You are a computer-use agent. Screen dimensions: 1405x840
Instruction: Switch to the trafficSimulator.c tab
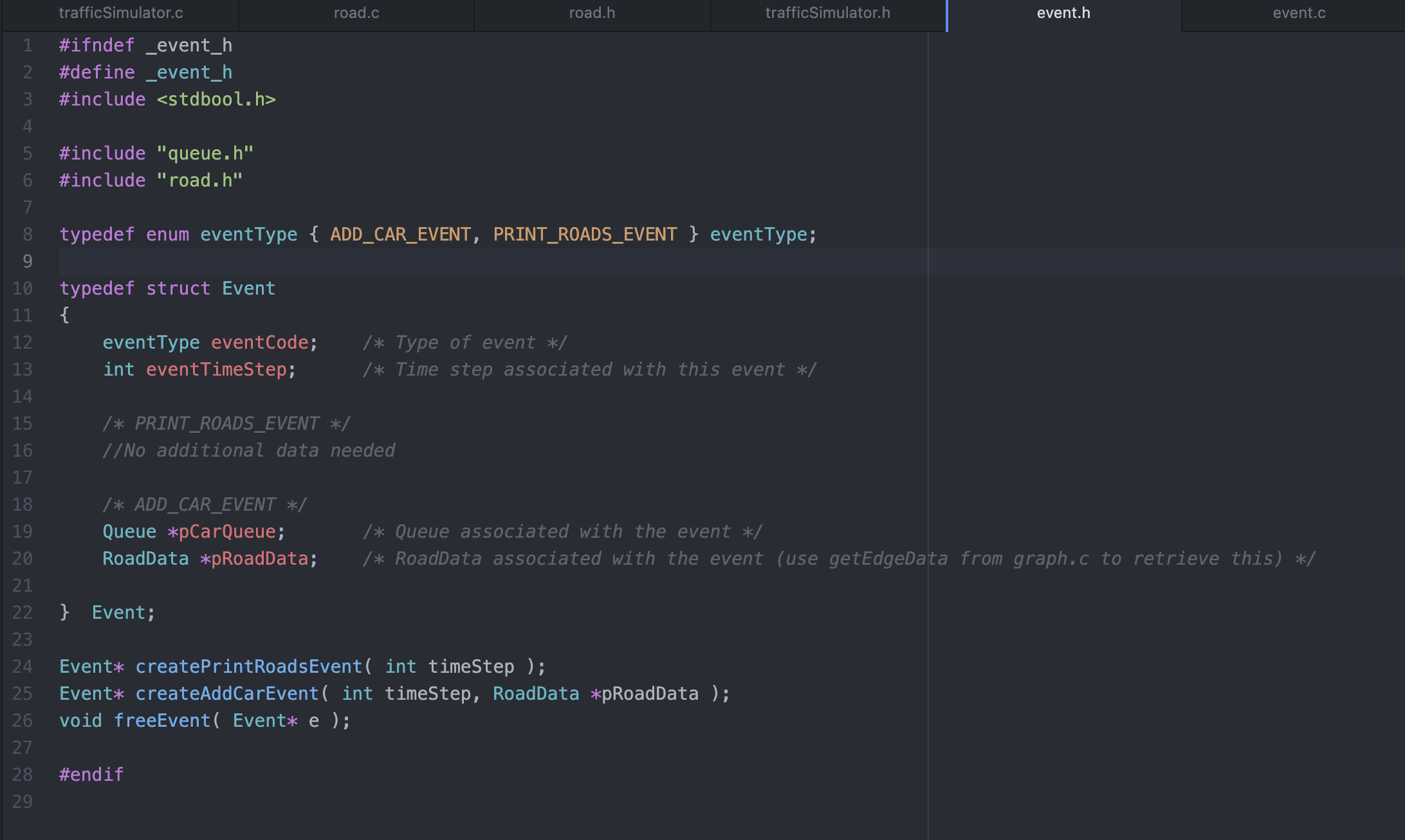(x=121, y=13)
